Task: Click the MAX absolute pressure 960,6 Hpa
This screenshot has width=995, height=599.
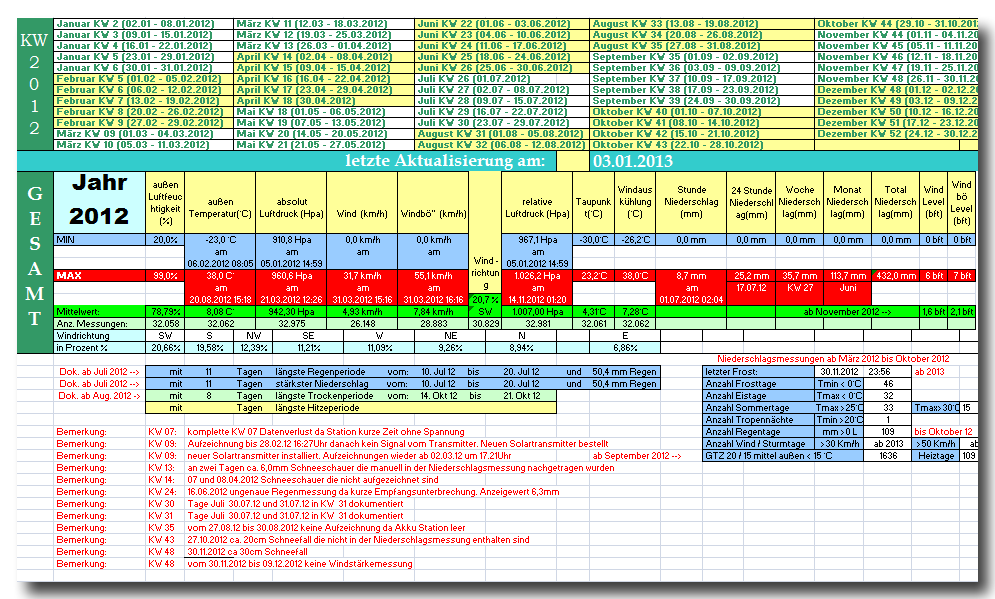Action: tap(291, 276)
